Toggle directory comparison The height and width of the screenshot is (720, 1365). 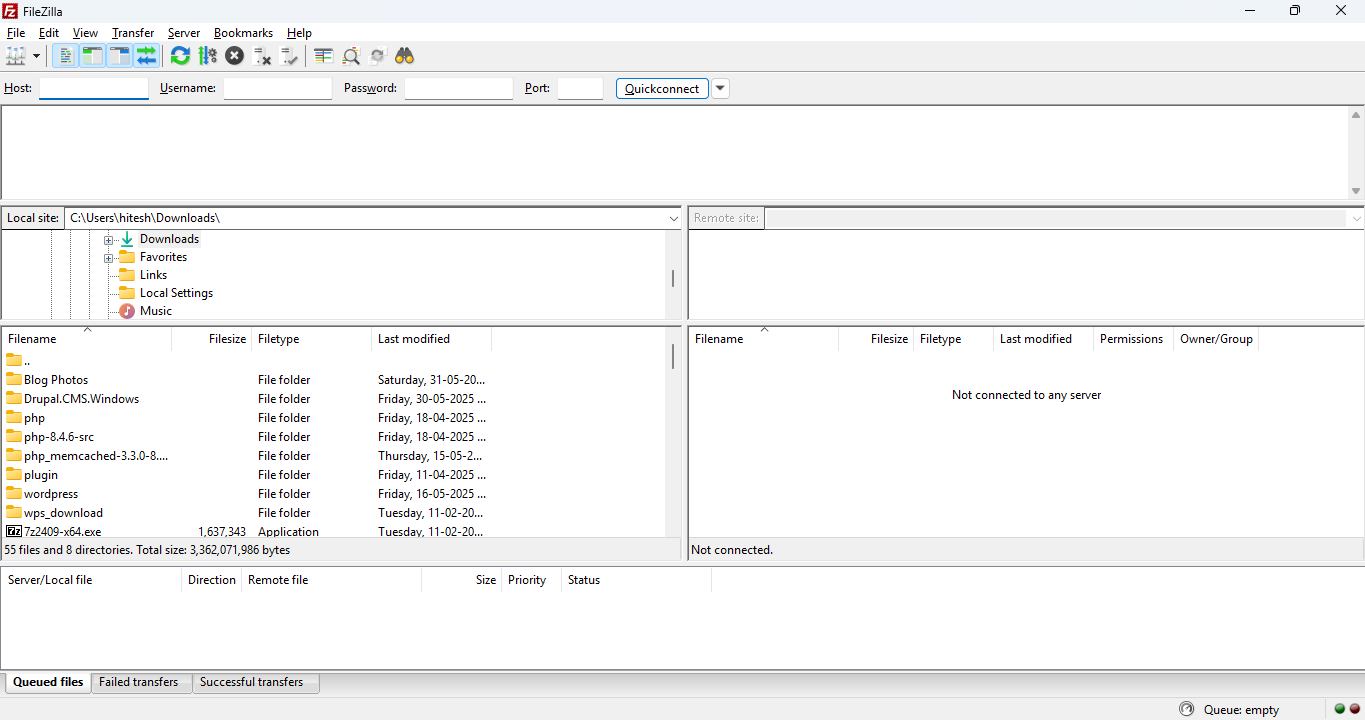point(350,56)
